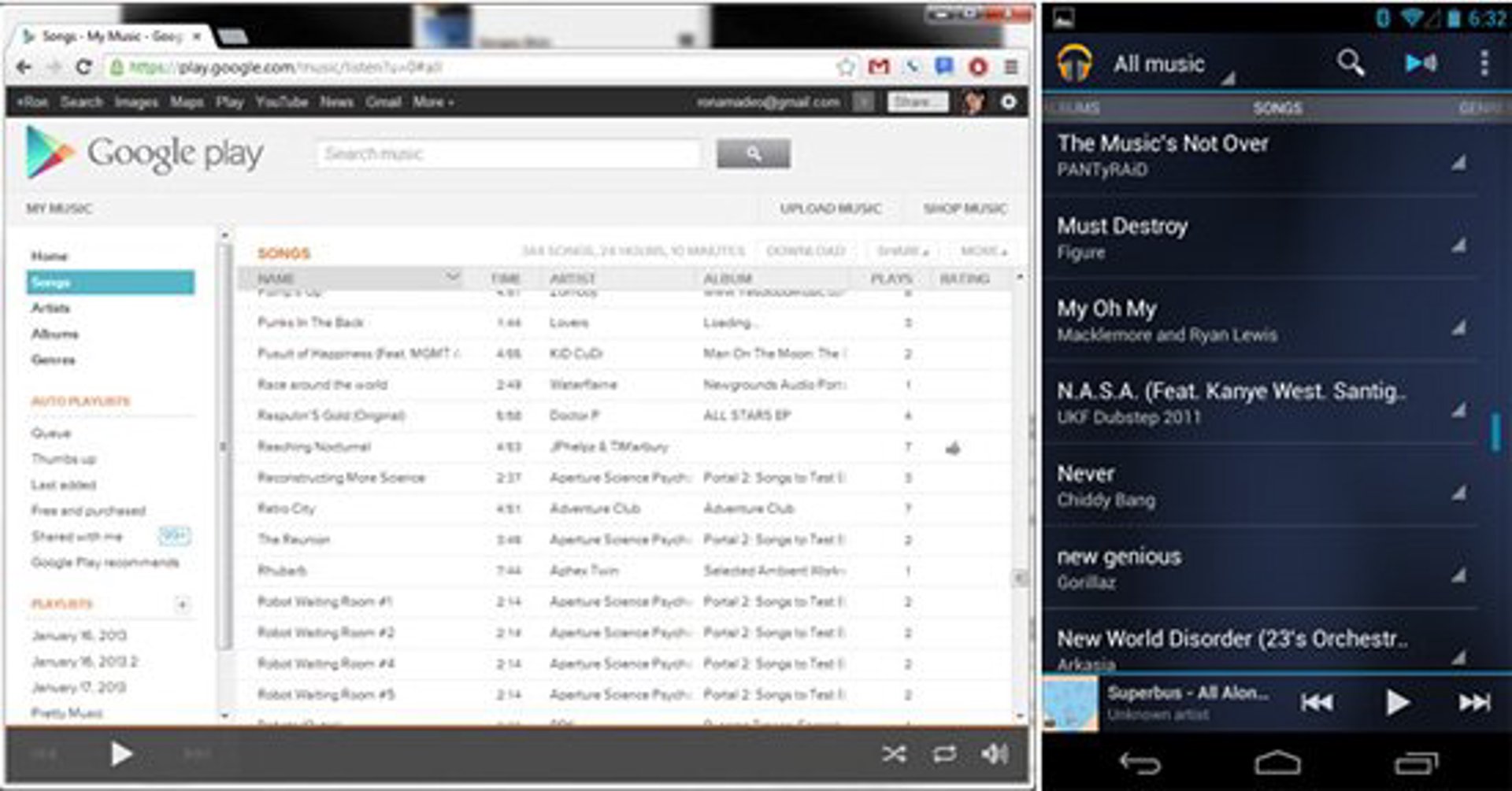Open the Gmail extension icon in Chrome toolbar
The height and width of the screenshot is (791, 1512).
(x=879, y=67)
